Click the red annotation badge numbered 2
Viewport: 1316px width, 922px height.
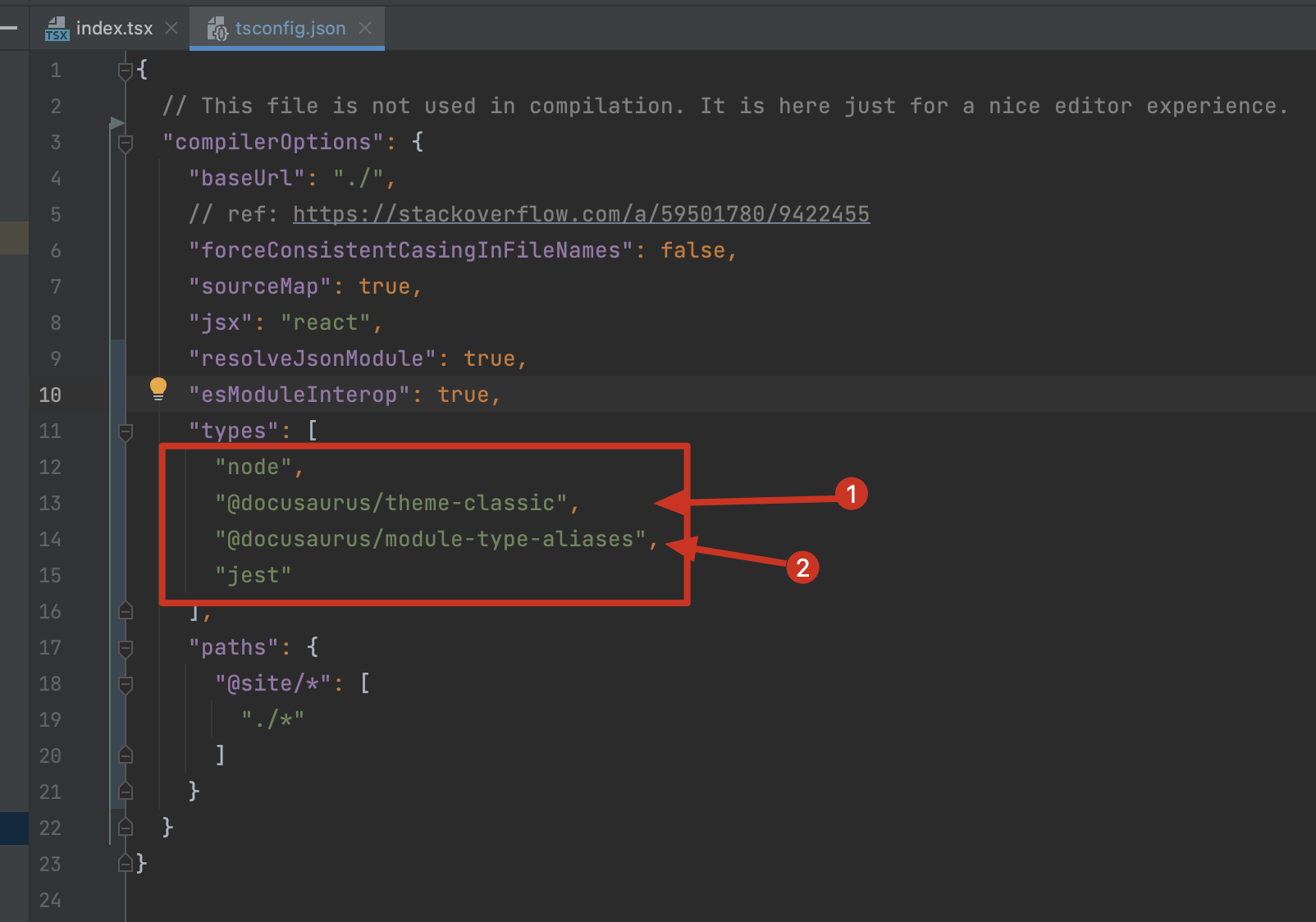pyautogui.click(x=802, y=568)
